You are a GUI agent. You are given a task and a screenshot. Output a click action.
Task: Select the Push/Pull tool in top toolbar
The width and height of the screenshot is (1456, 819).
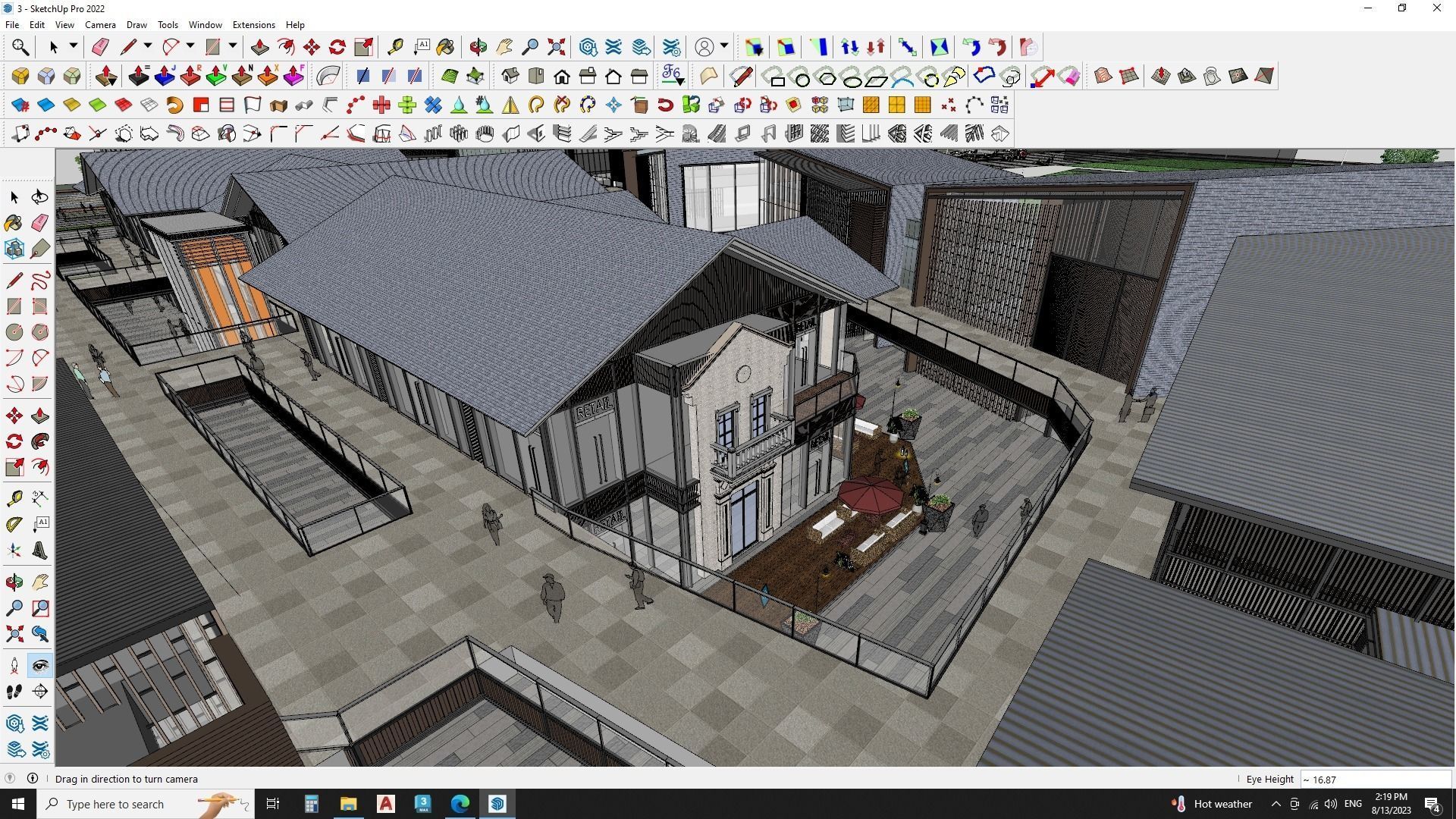pyautogui.click(x=260, y=47)
